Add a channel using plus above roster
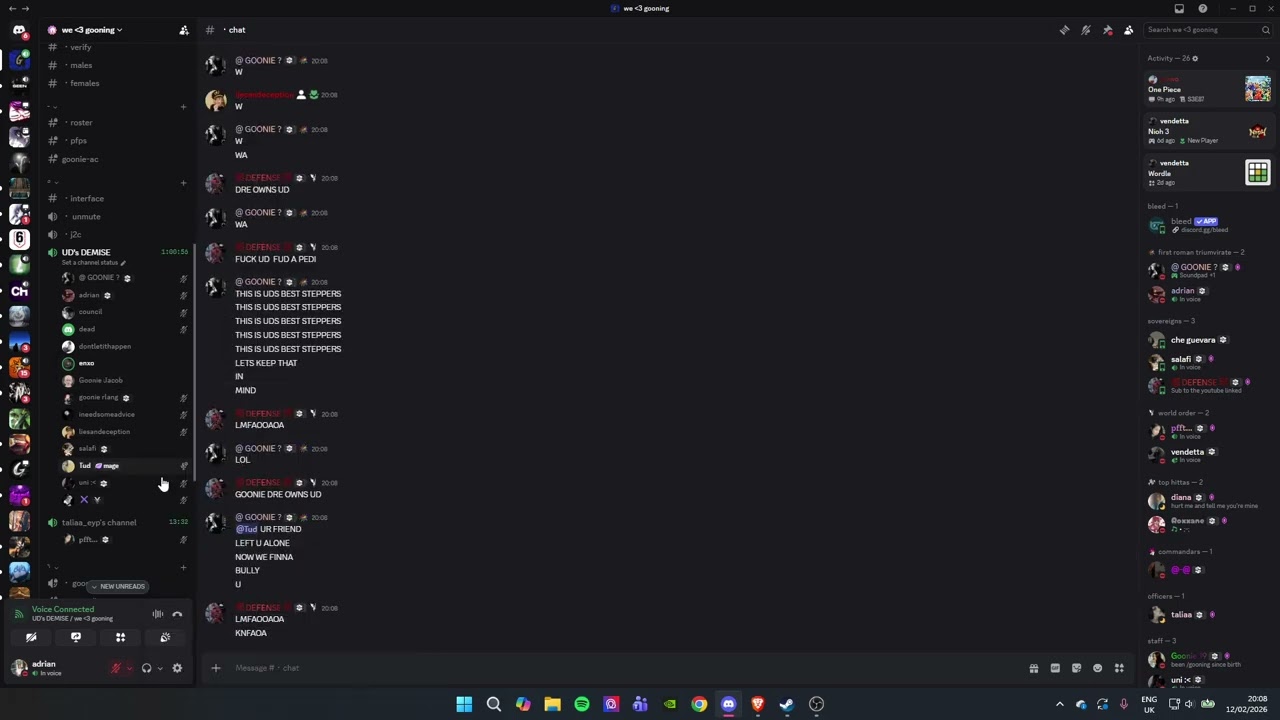Screen dimensions: 1280x720 tap(183, 107)
